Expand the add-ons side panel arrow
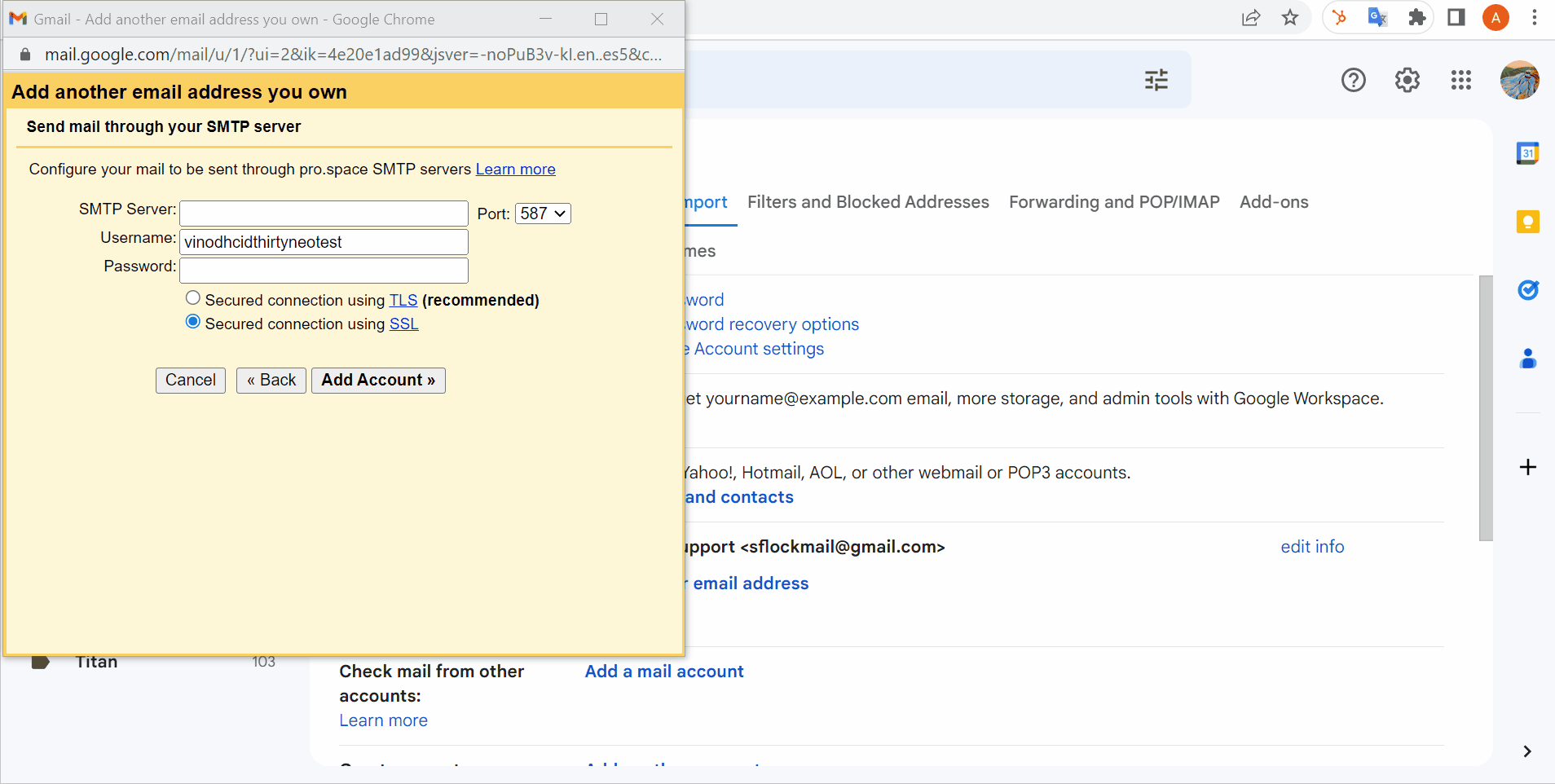1555x784 pixels. pyautogui.click(x=1527, y=751)
